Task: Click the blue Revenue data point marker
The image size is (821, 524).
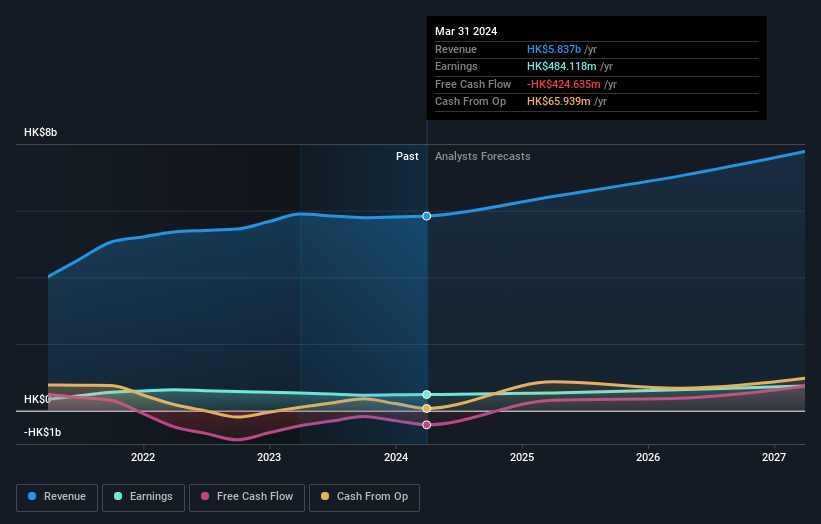Action: click(x=427, y=216)
